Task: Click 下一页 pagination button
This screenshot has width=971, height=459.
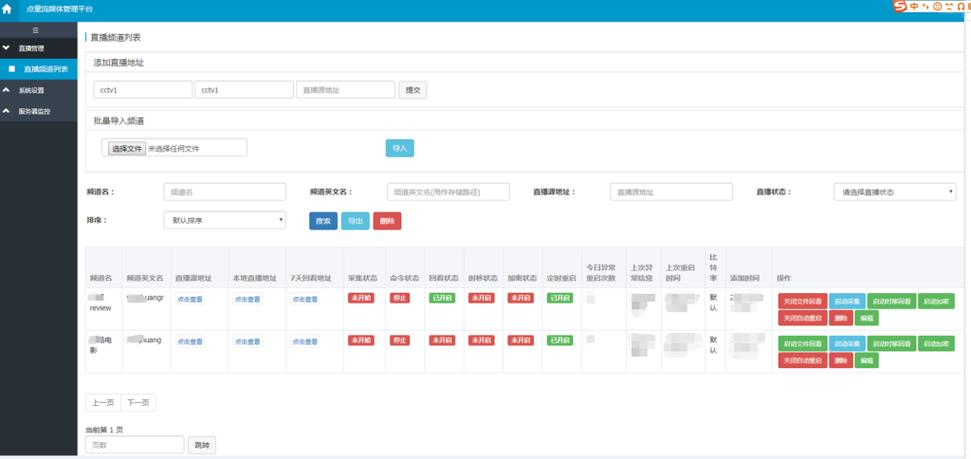Action: pos(138,403)
